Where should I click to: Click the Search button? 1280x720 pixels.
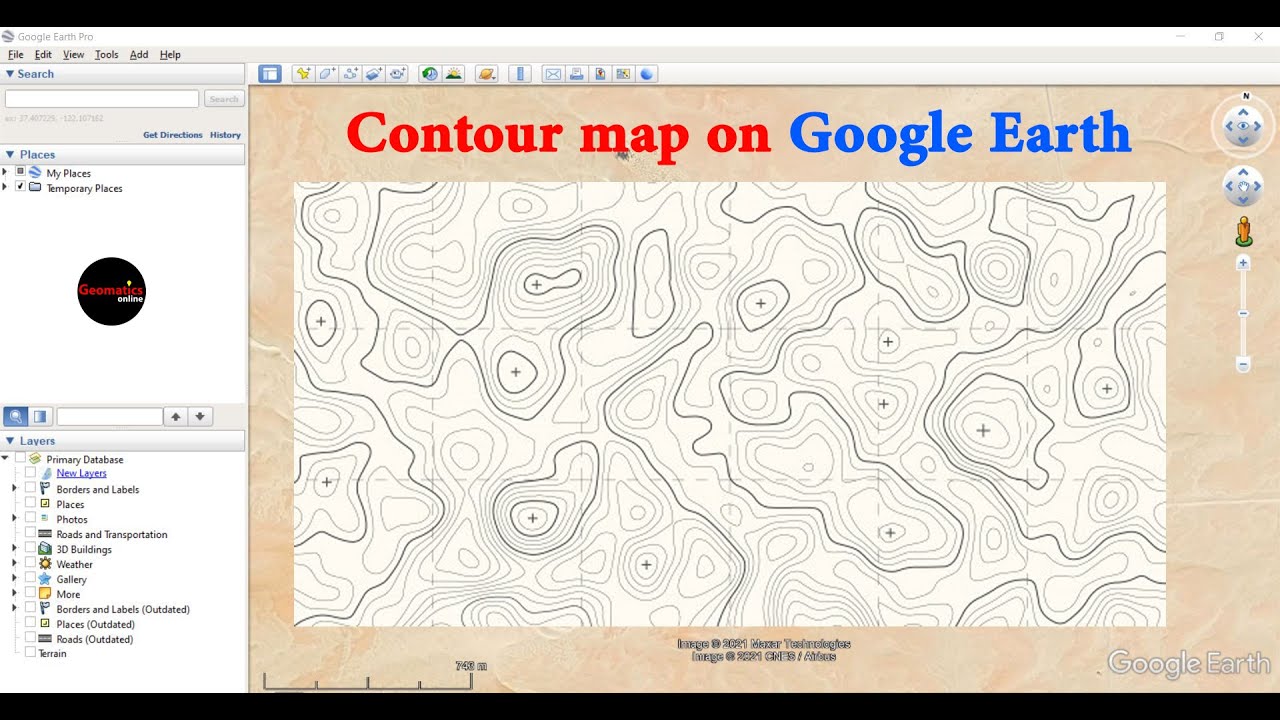pyautogui.click(x=224, y=99)
